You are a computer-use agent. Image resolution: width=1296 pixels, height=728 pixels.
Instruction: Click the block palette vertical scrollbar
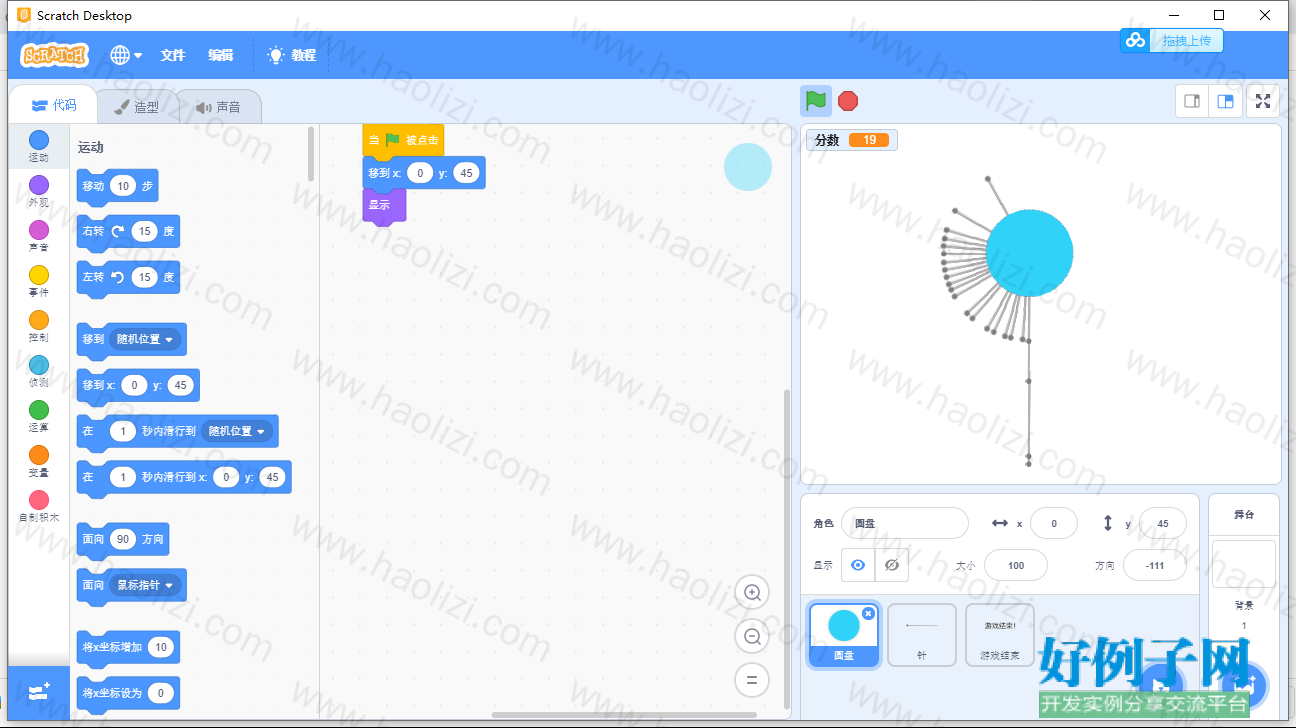pos(311,153)
